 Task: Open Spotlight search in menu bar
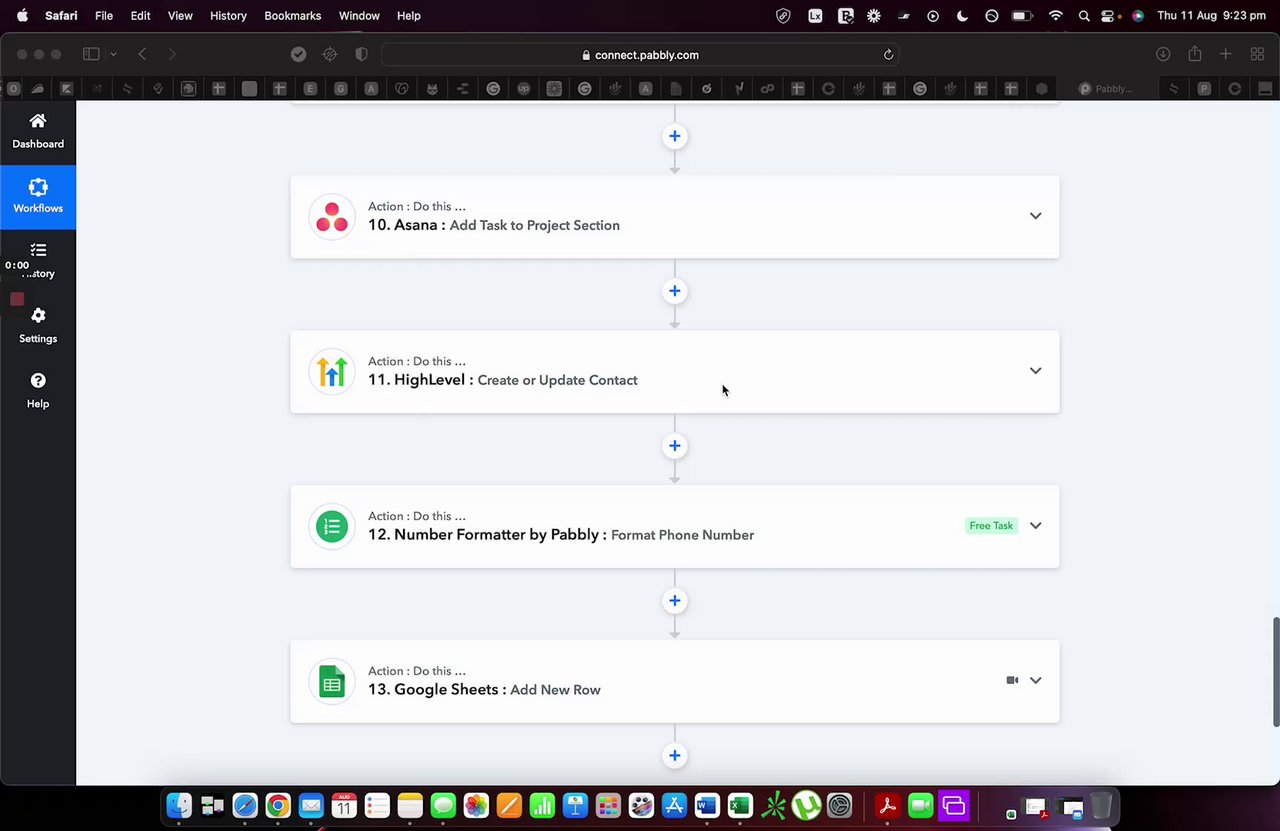(x=1084, y=16)
